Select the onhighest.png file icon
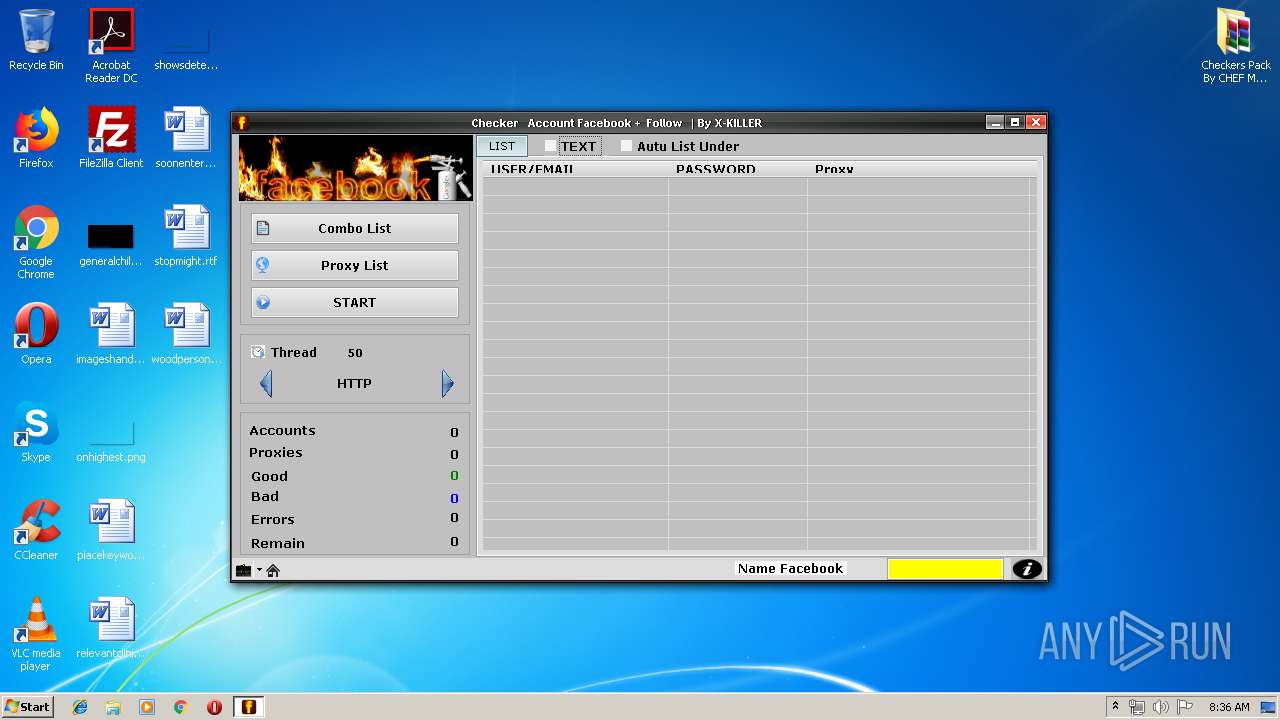The image size is (1280, 720). pyautogui.click(x=111, y=440)
